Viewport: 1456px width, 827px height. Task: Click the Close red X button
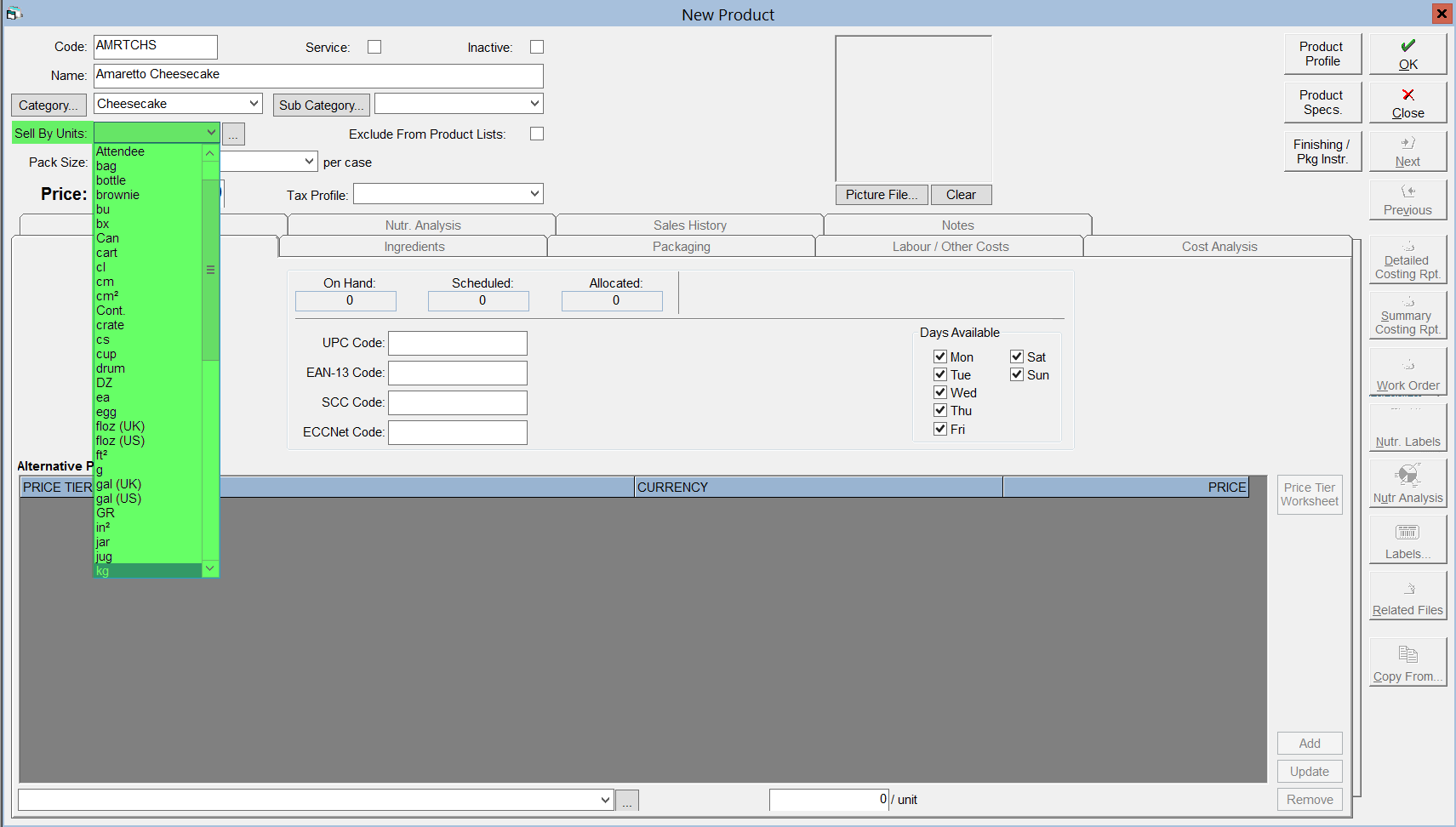pos(1407,102)
